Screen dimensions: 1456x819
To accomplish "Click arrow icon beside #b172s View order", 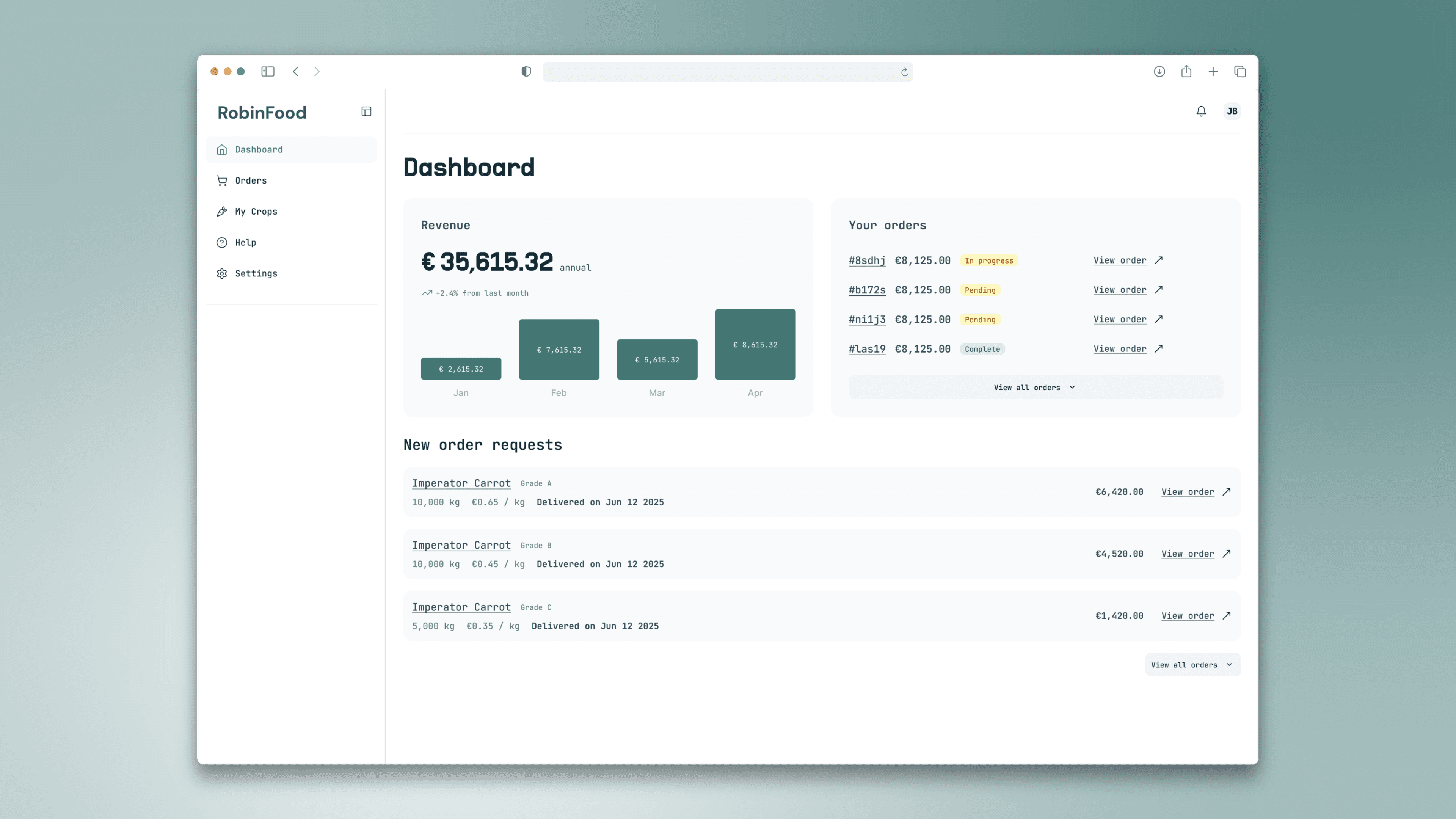I will click(1159, 289).
